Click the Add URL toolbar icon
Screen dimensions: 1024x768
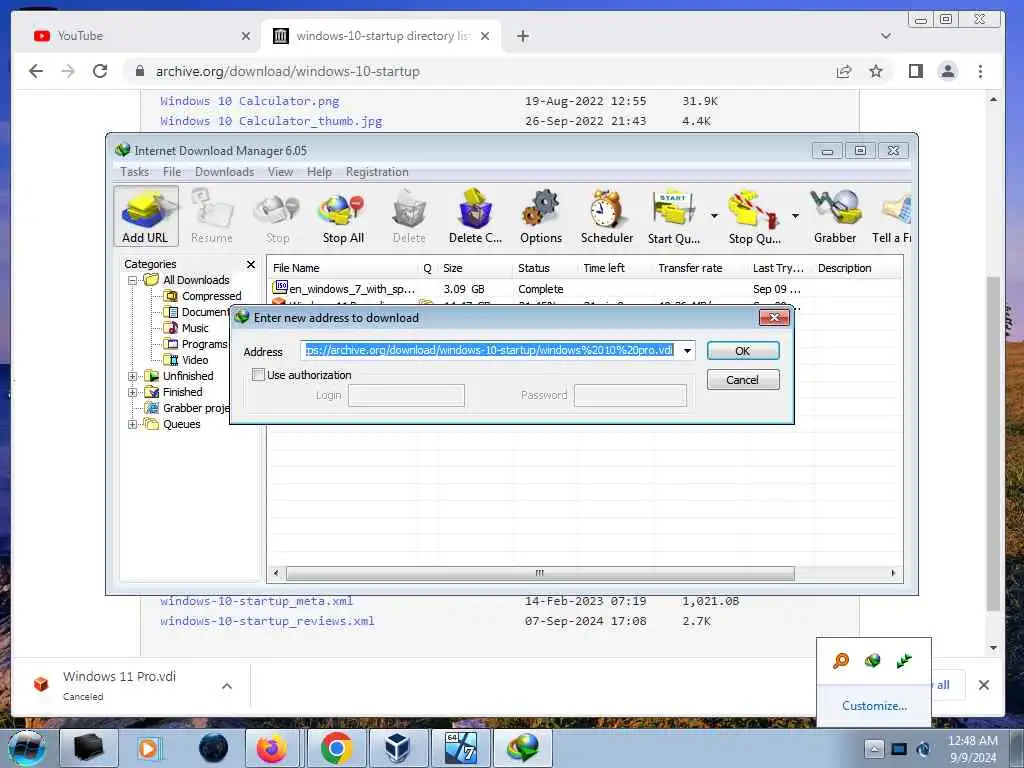point(146,216)
